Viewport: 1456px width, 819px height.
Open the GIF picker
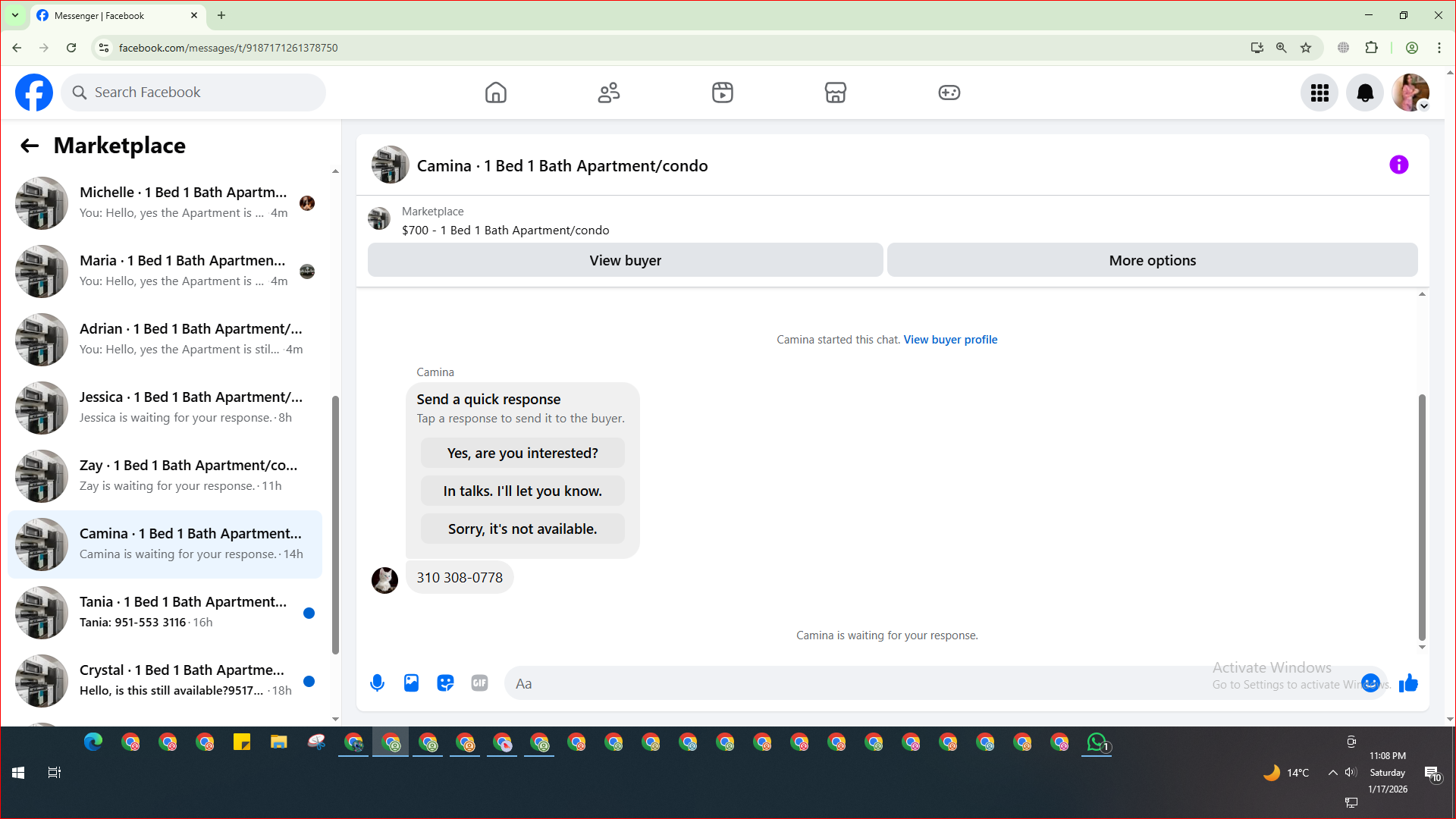[x=479, y=683]
